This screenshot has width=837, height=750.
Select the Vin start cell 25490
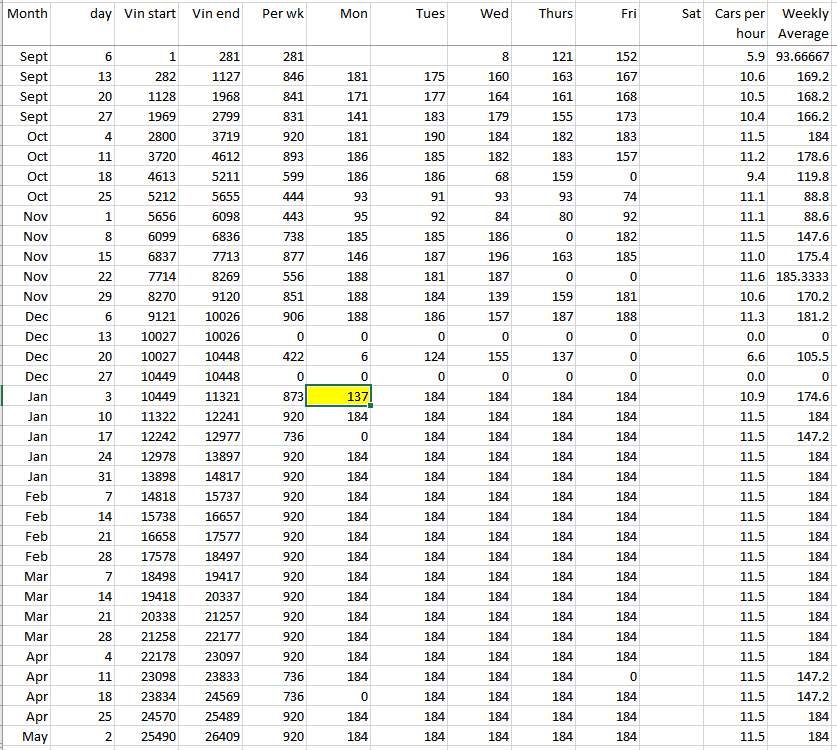click(150, 737)
